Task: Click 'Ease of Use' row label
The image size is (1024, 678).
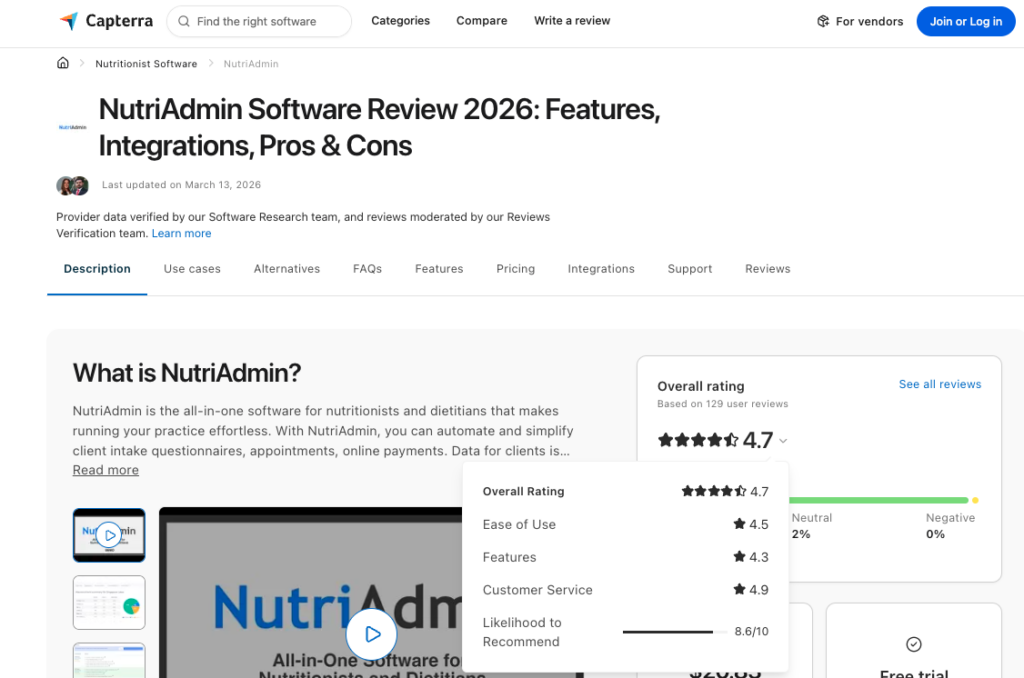Action: click(x=519, y=525)
